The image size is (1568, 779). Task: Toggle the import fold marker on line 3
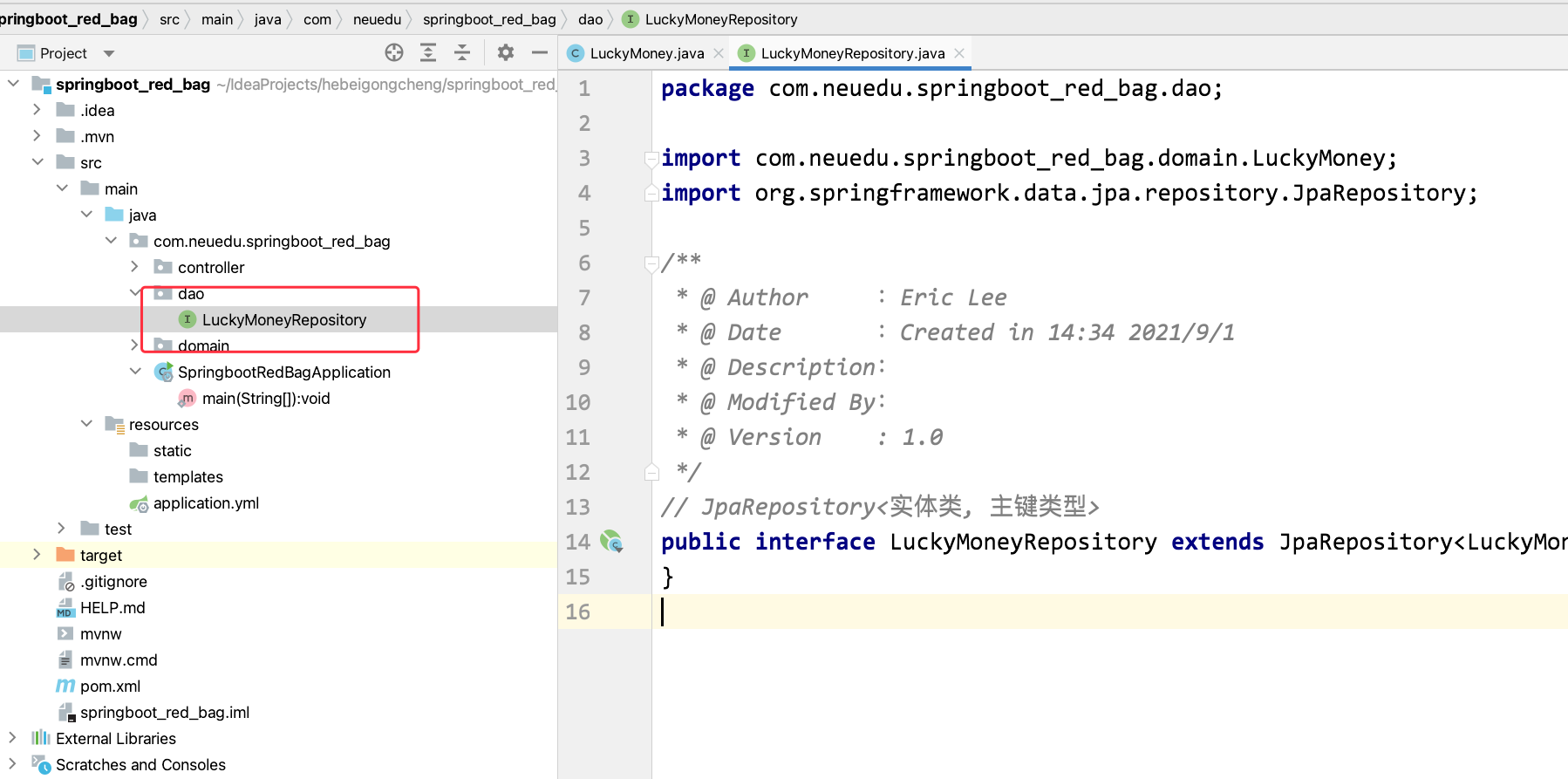(651, 159)
